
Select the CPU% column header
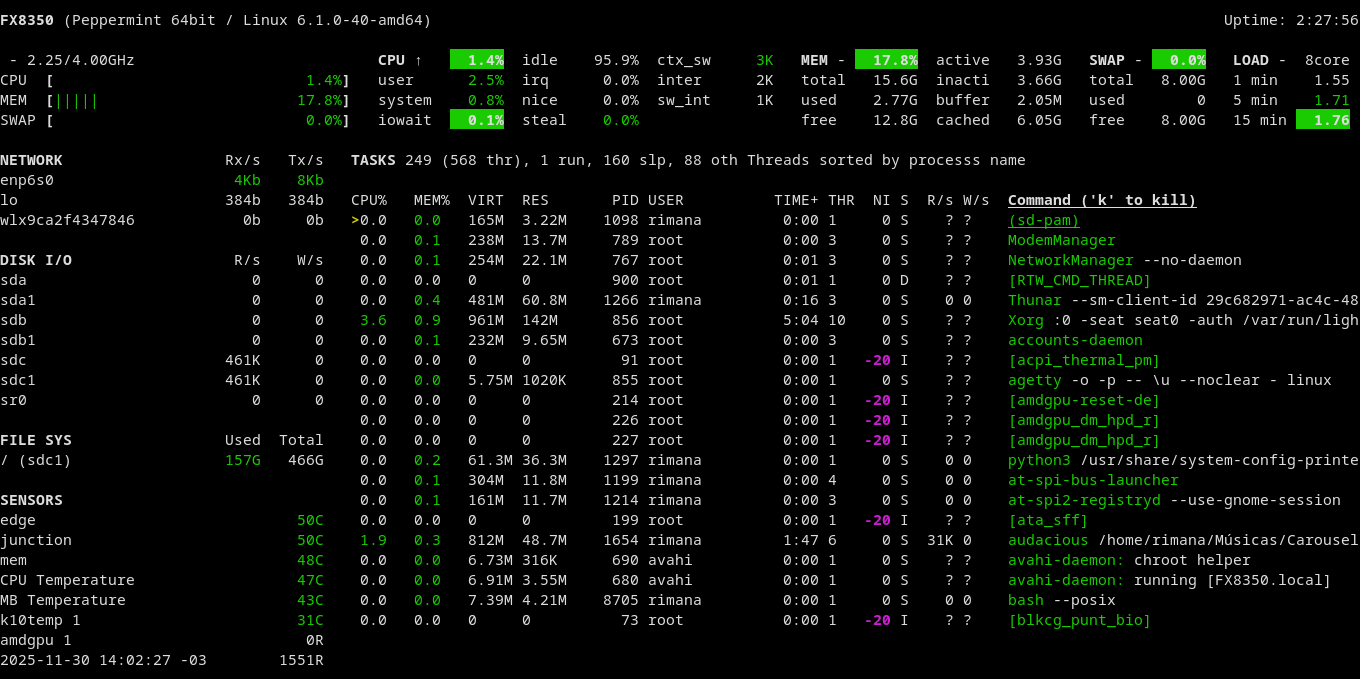point(368,200)
